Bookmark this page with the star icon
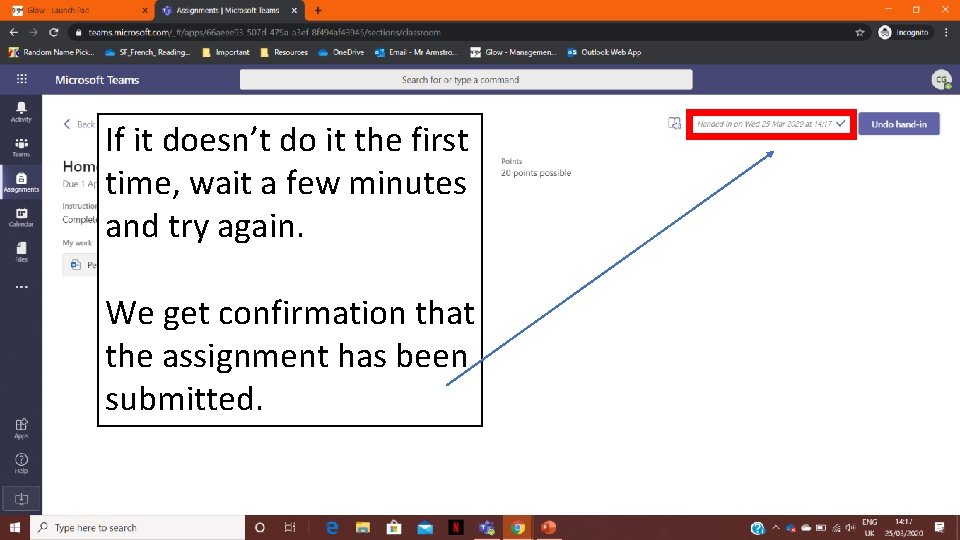The width and height of the screenshot is (960, 540). click(x=860, y=32)
